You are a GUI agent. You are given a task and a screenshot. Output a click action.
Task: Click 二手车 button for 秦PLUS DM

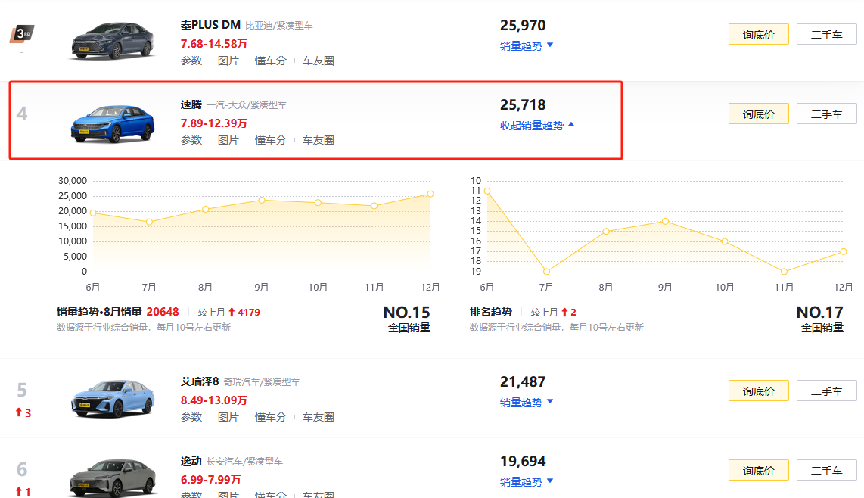827,34
